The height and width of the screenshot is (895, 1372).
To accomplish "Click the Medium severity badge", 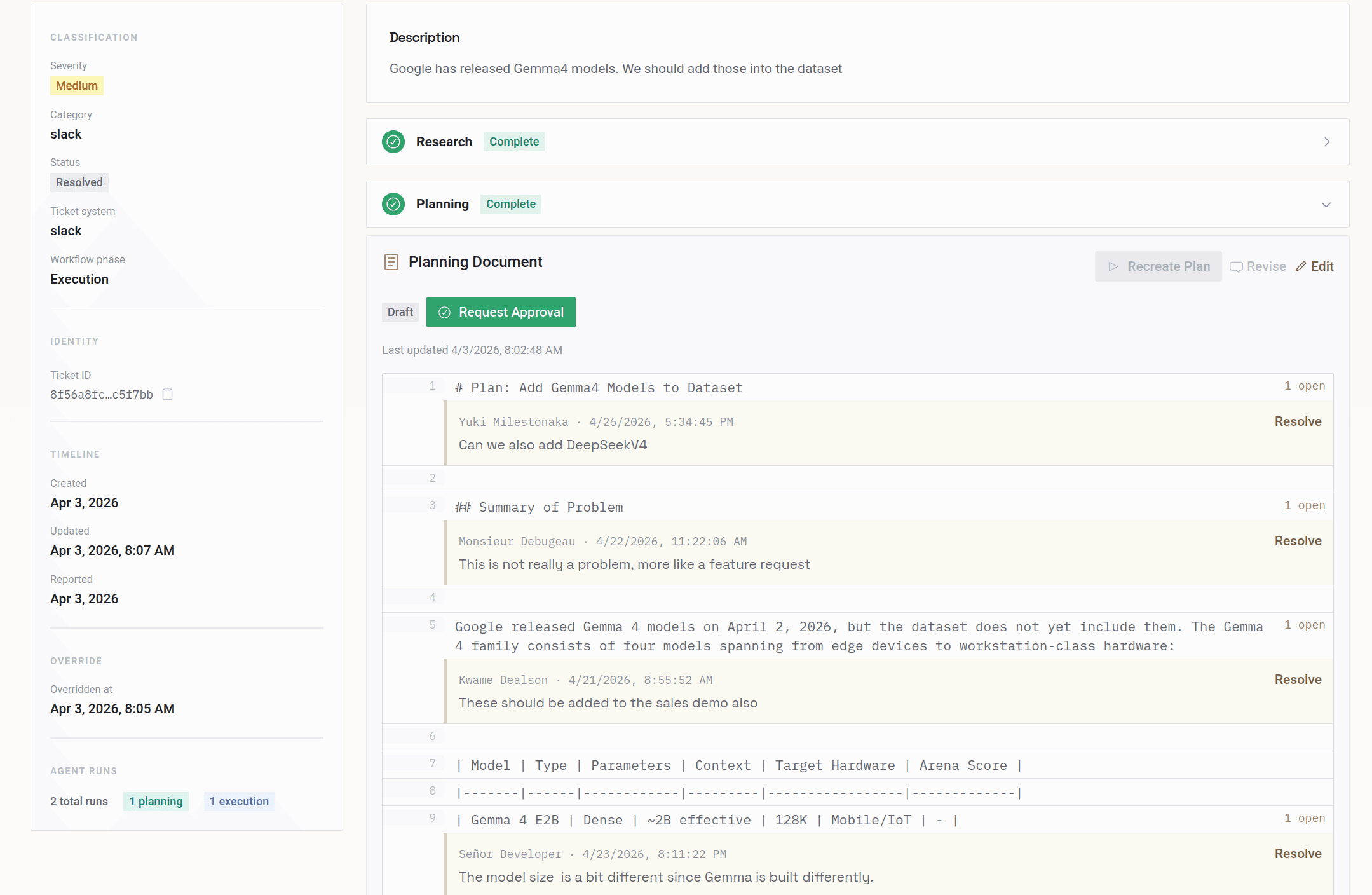I will [x=77, y=86].
